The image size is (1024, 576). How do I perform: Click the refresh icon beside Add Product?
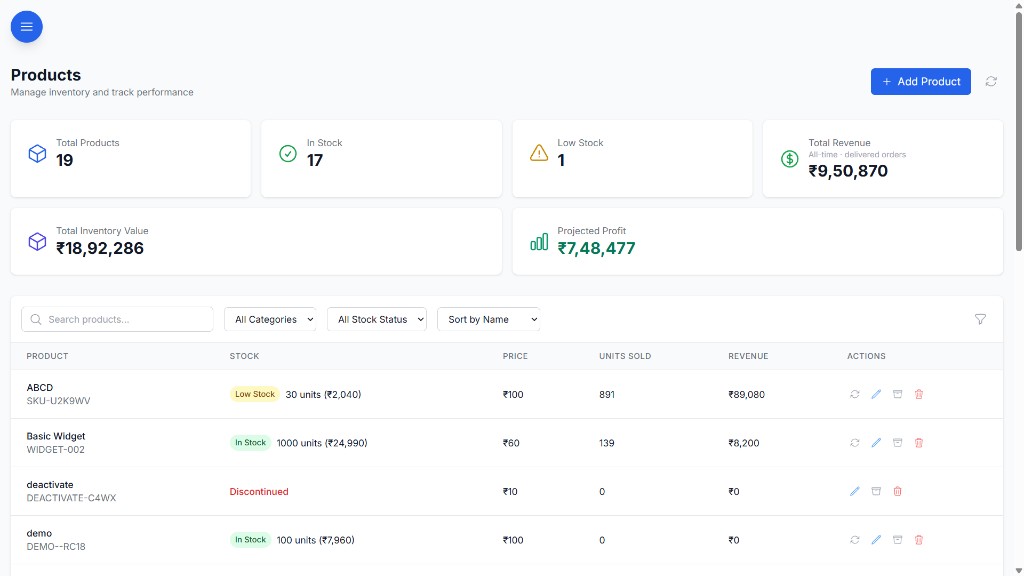tap(991, 82)
